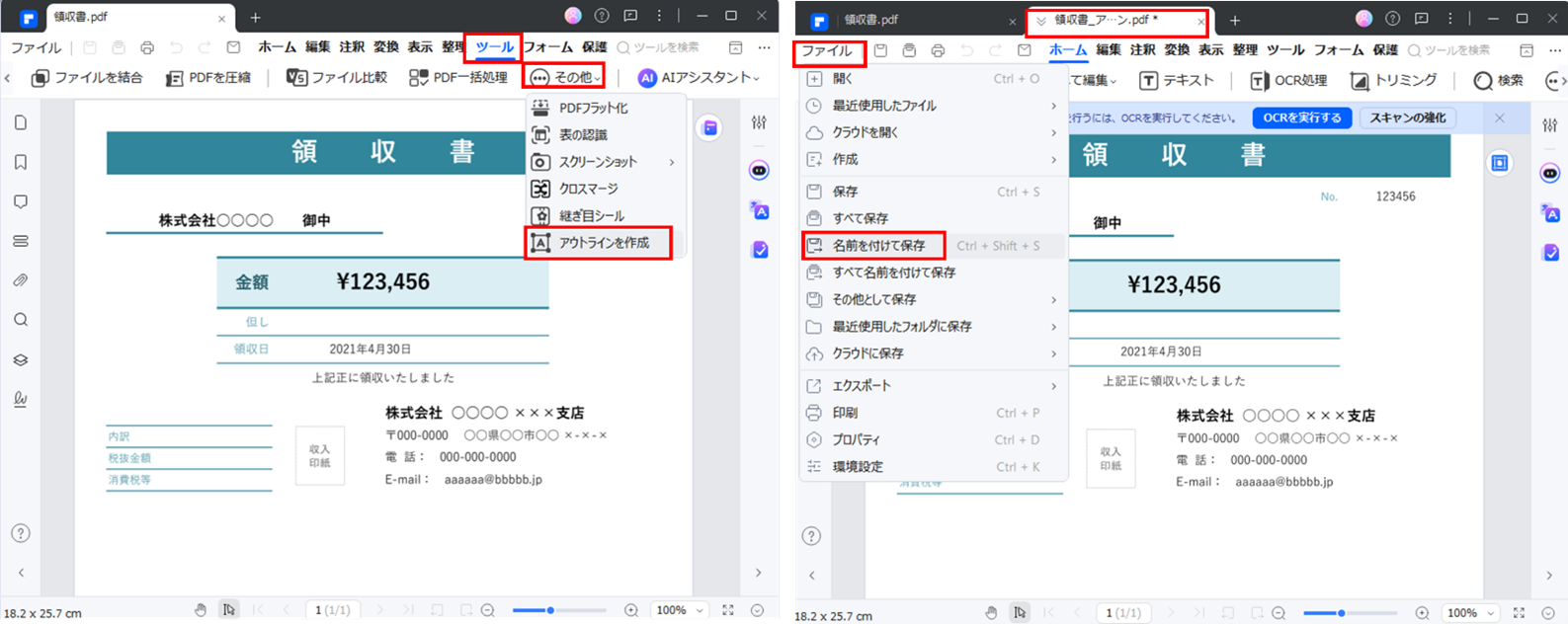Viewport: 1568px width, 624px height.
Task: Choose 開く in the right window file menu
Action: 934,79
